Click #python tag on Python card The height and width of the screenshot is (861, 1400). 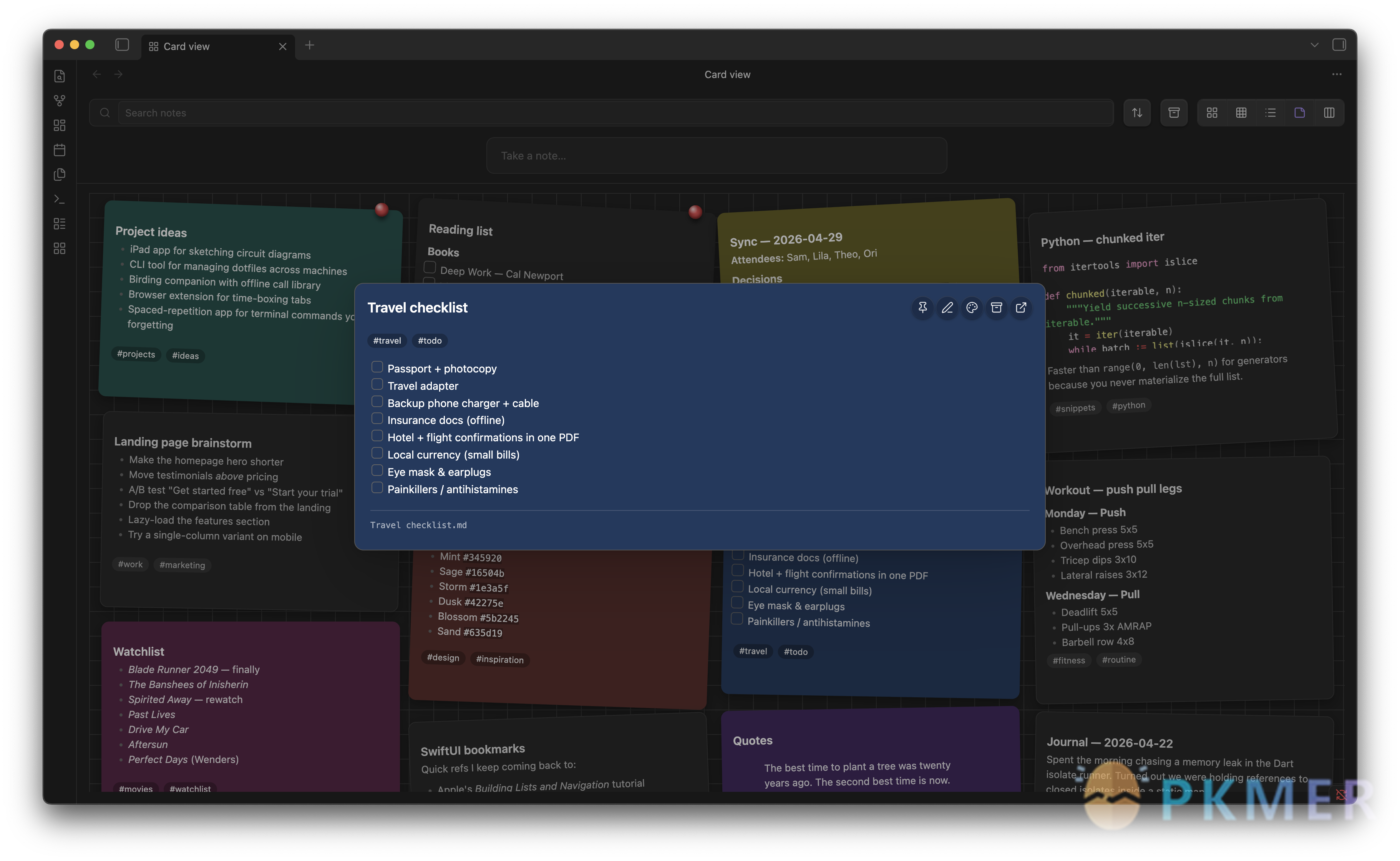(1128, 406)
